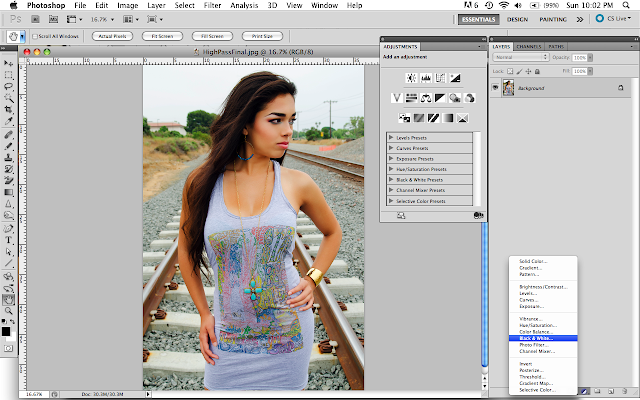The image size is (640, 400).
Task: Add a Color Balance adjustment icon
Action: [x=426, y=98]
